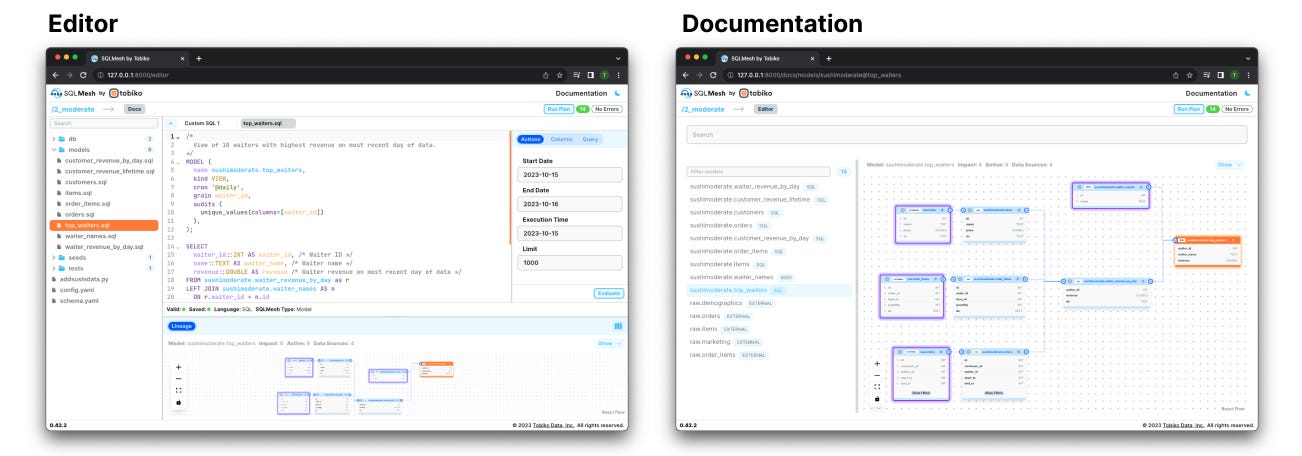This screenshot has height=456, width=1302.
Task: Toggle lineage lock icon in Documentation window
Action: [877, 398]
